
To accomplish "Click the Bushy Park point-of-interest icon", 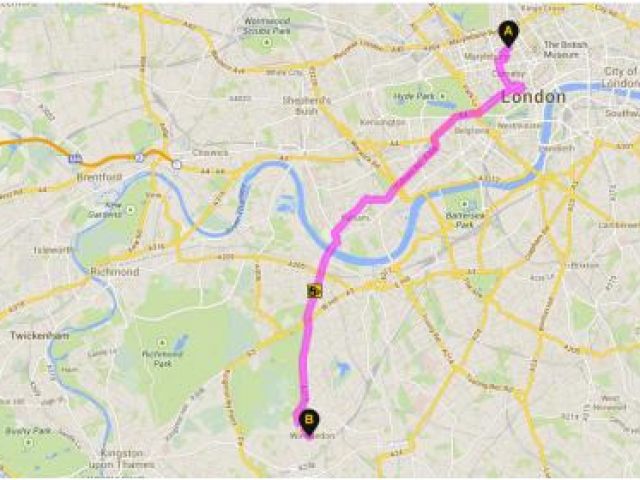I will 28,442.
